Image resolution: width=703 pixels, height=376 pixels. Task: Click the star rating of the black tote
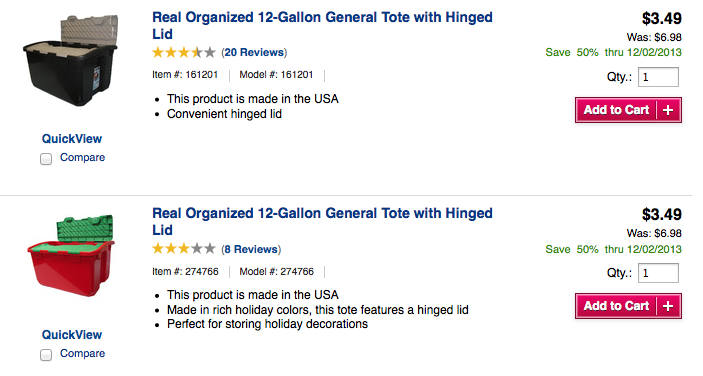pyautogui.click(x=184, y=53)
